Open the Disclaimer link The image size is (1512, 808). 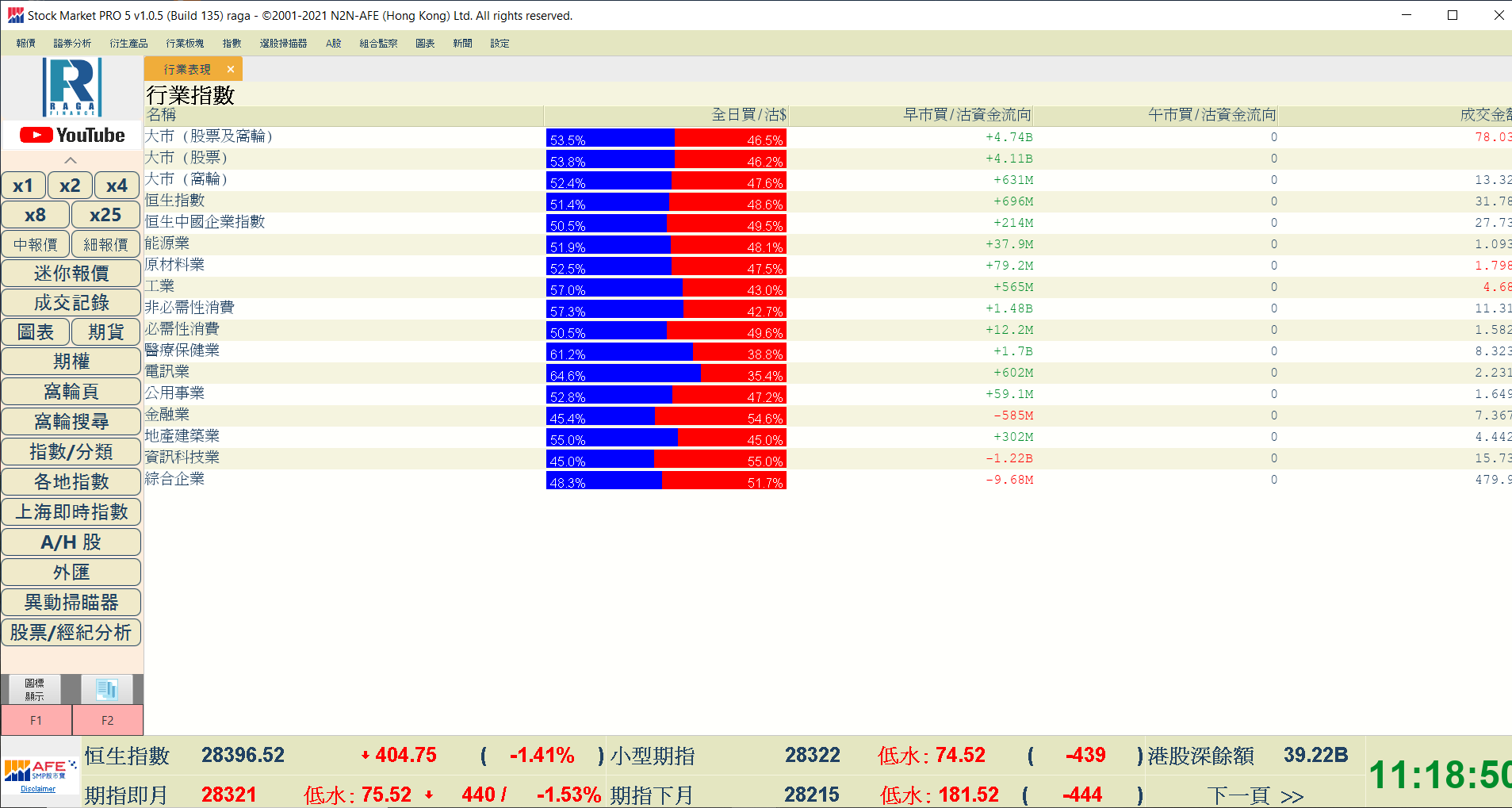click(38, 789)
